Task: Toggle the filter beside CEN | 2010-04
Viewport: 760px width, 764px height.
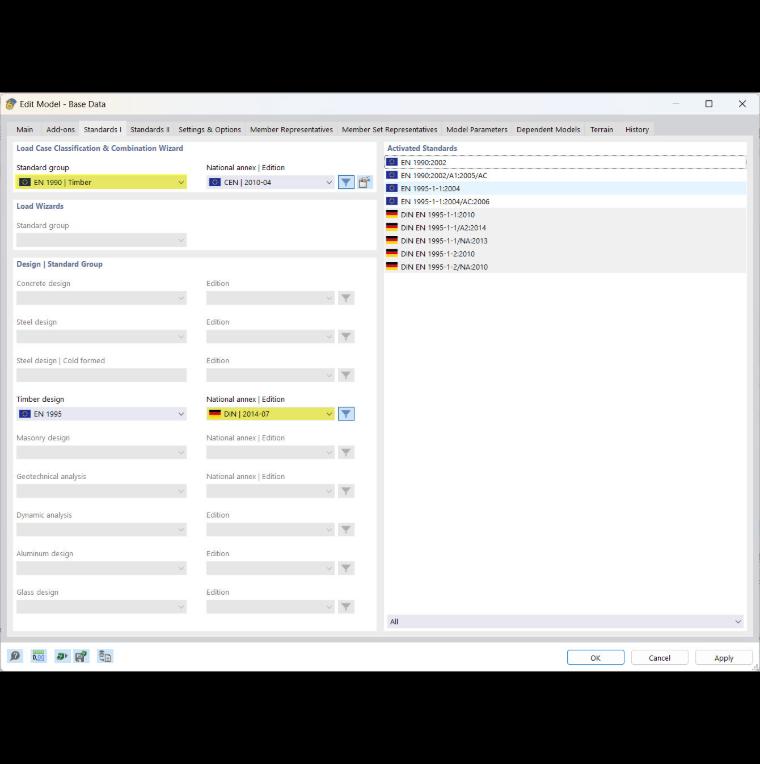Action: point(346,182)
